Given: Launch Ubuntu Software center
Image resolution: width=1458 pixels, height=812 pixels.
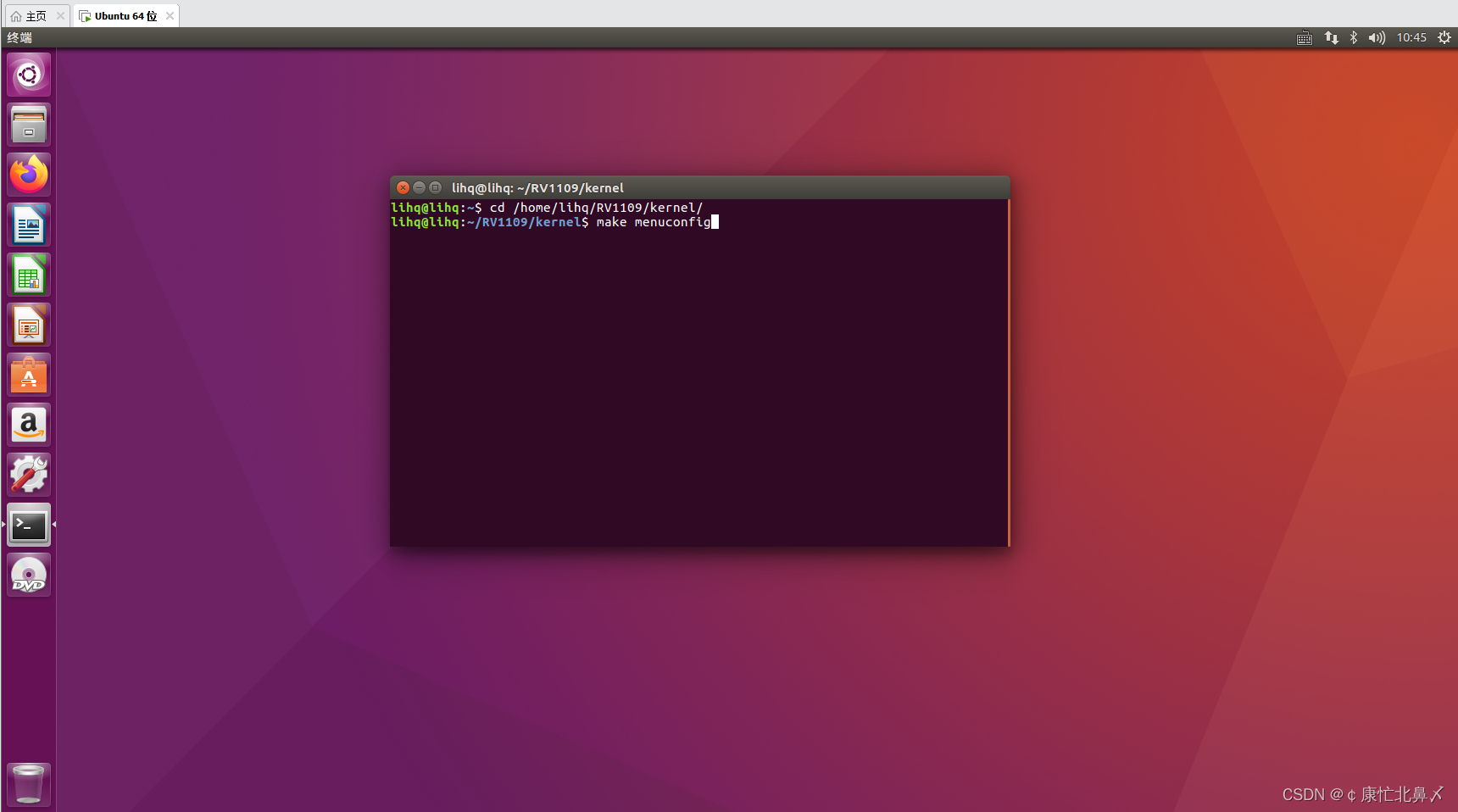Looking at the screenshot, I should point(29,375).
